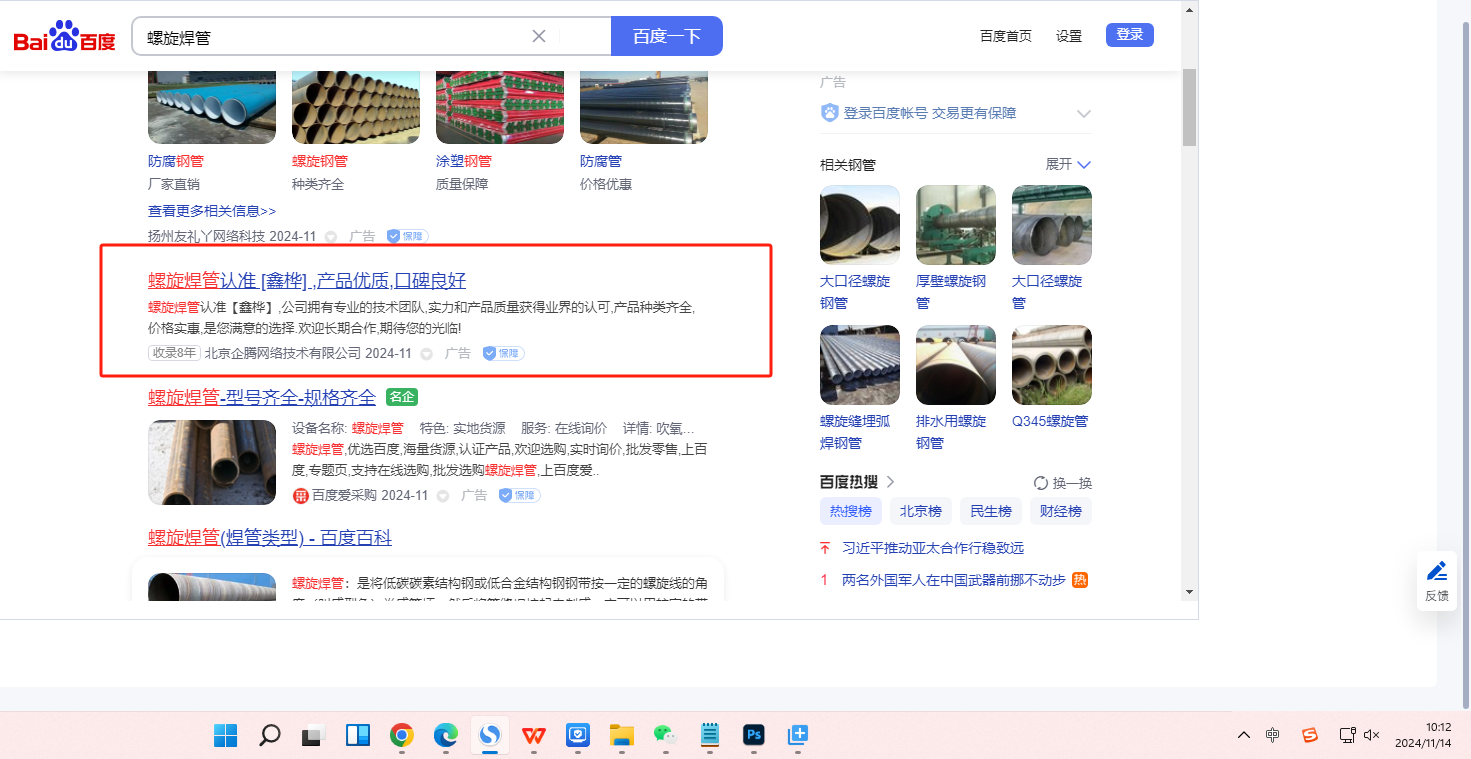Show hidden system tray icons
The width and height of the screenshot is (1471, 759).
(1244, 735)
